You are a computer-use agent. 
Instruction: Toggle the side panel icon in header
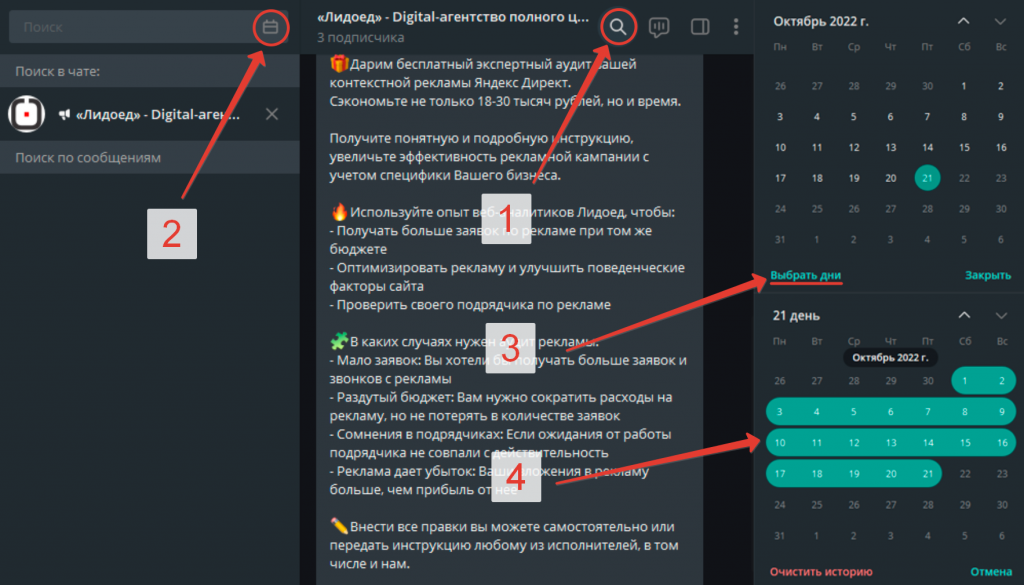coord(700,28)
